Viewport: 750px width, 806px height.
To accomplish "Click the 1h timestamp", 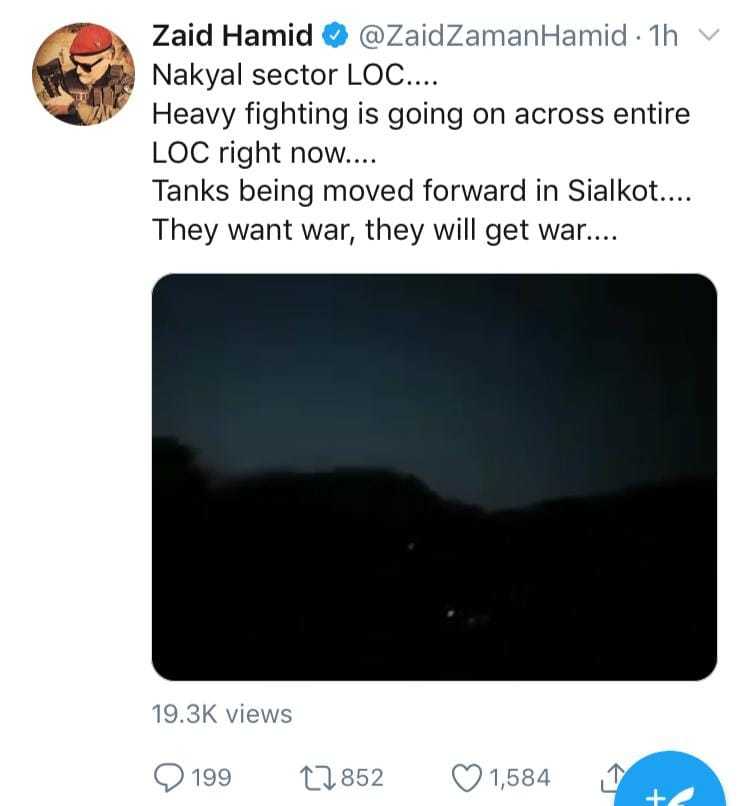I will coord(663,37).
